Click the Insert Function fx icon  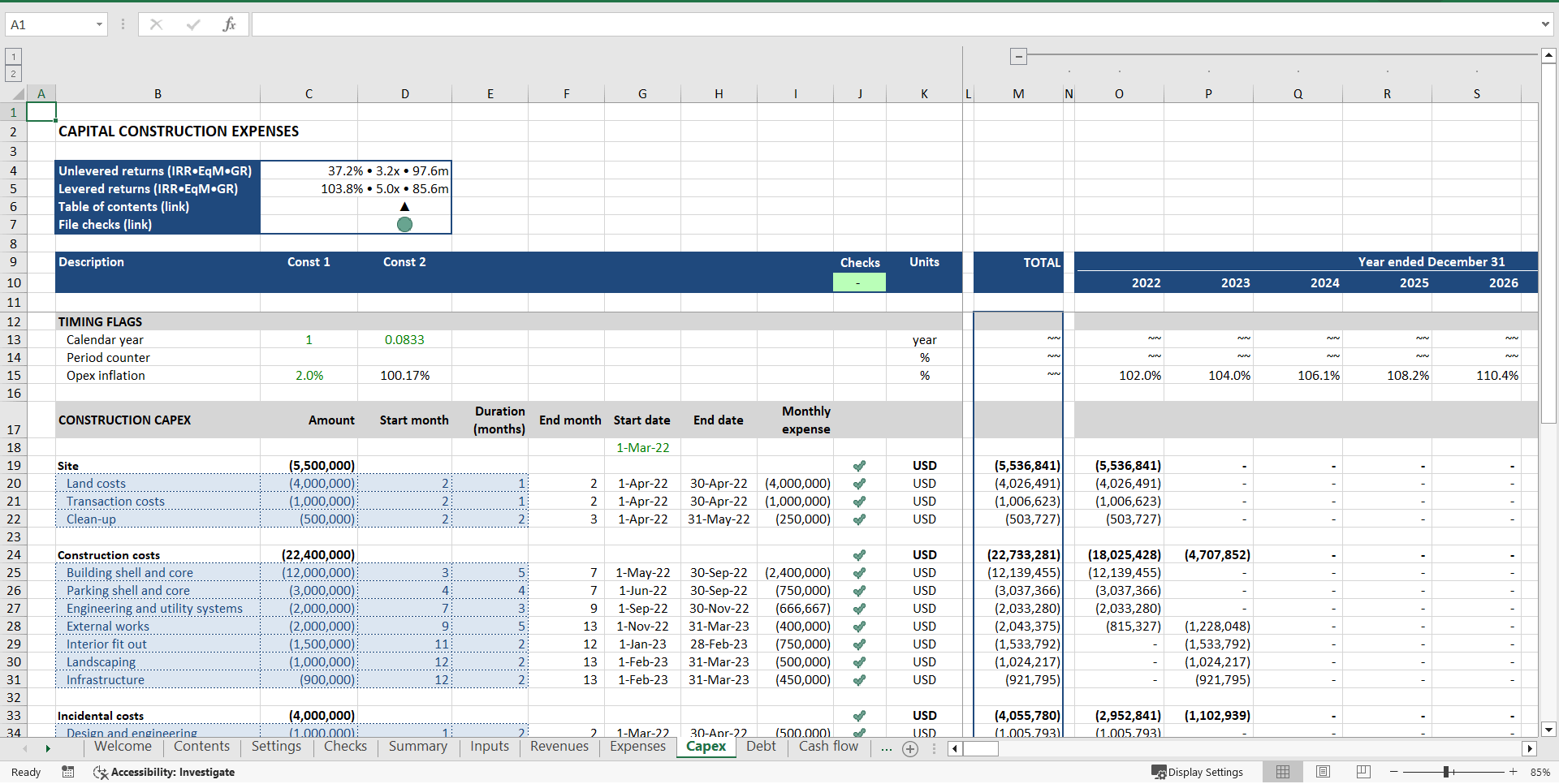[229, 24]
